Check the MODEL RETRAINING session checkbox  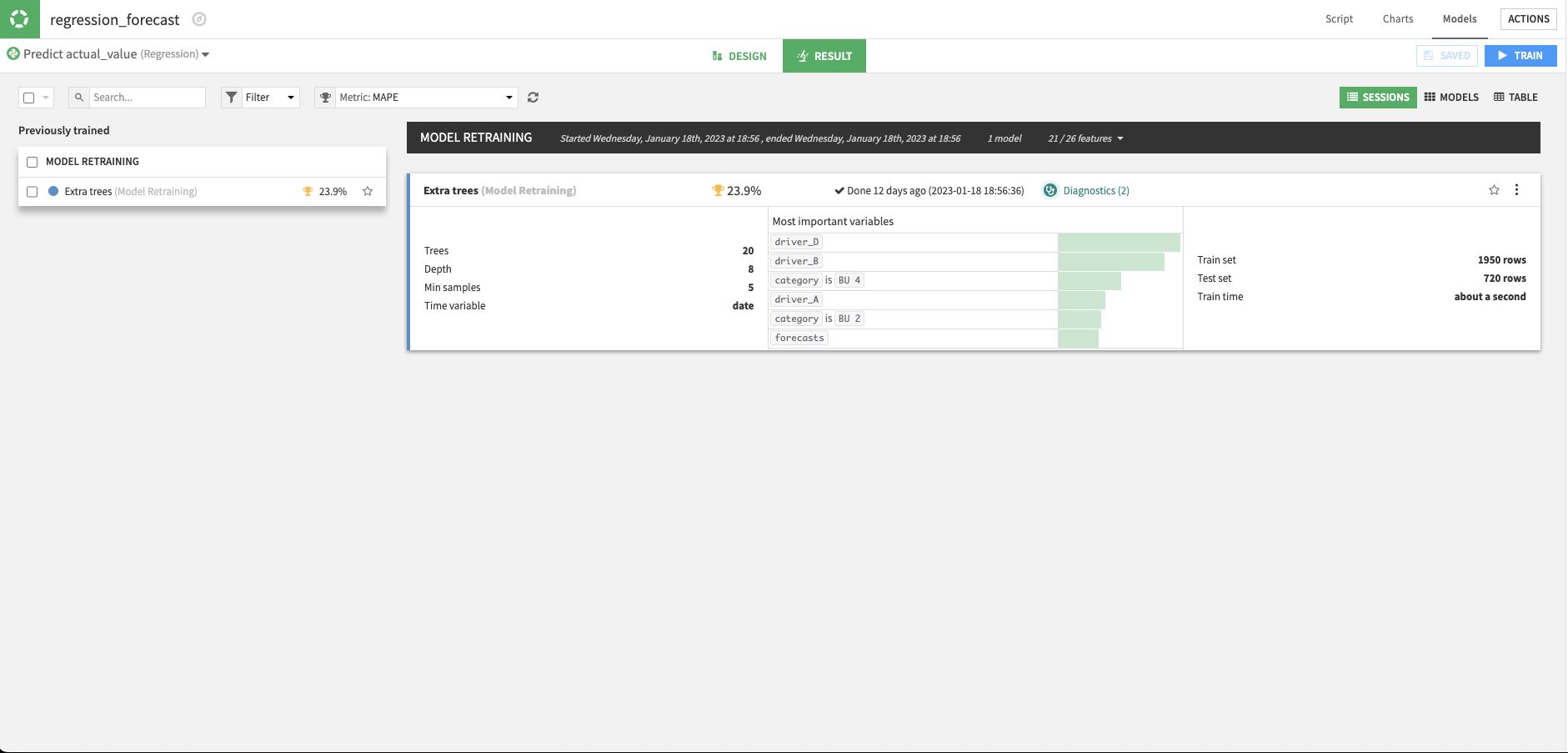point(32,161)
